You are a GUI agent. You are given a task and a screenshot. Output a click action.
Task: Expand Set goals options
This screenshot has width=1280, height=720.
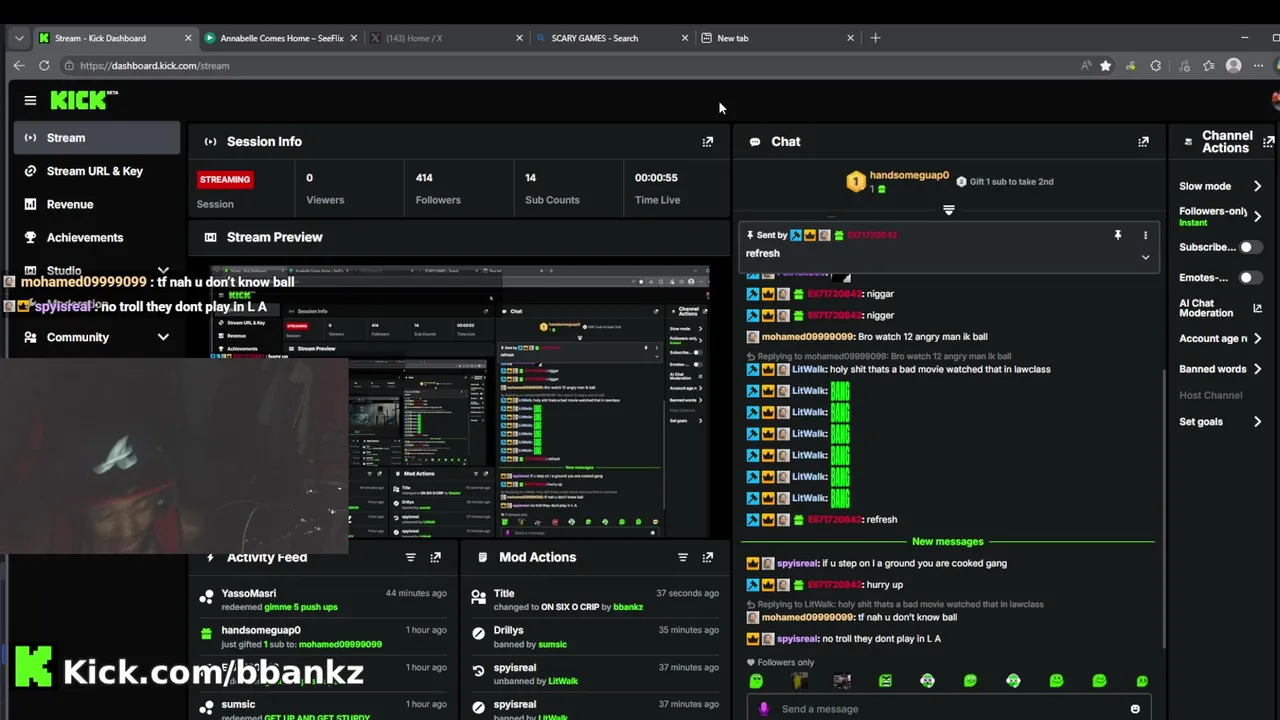[1257, 422]
